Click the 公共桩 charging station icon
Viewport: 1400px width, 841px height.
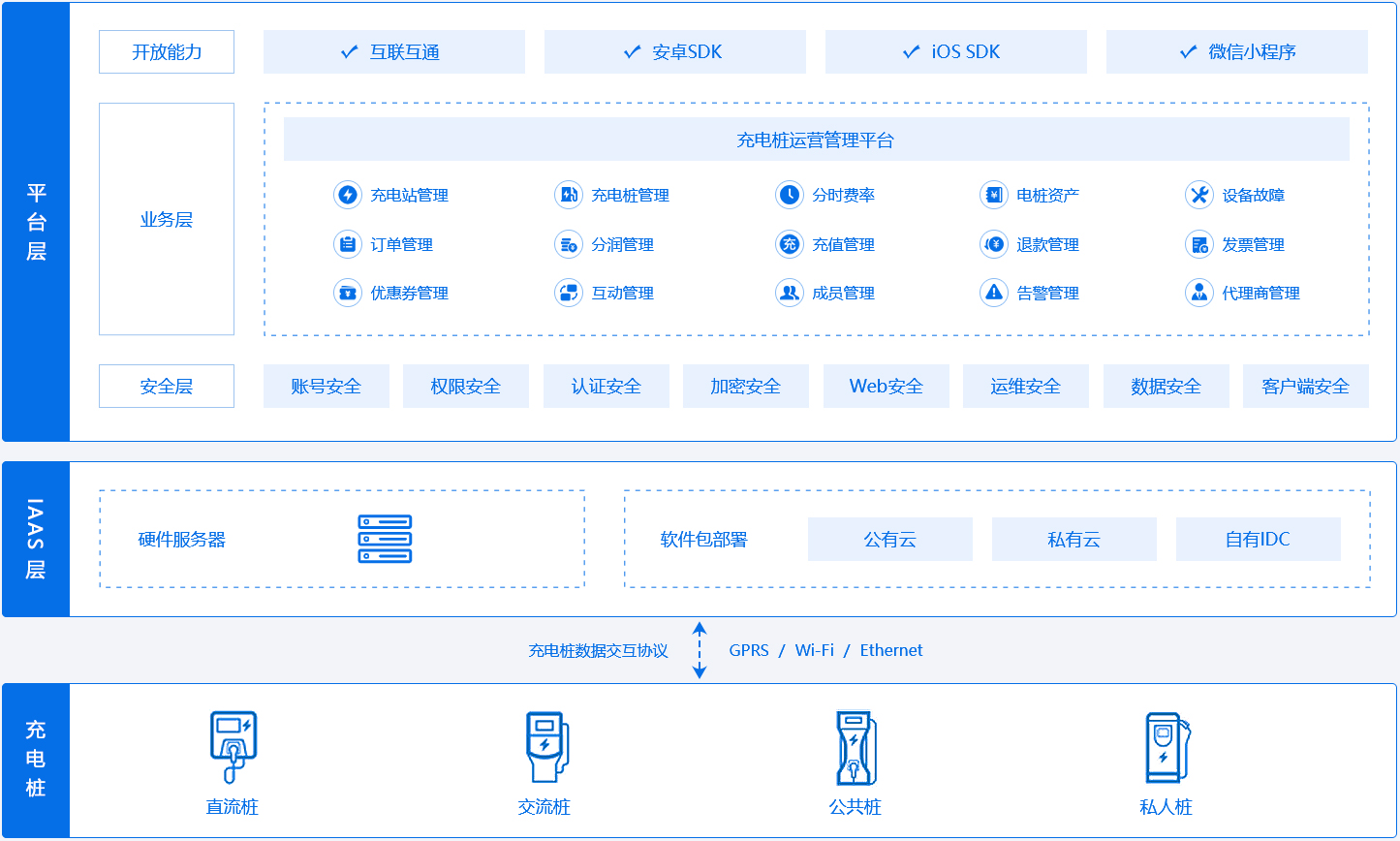856,747
